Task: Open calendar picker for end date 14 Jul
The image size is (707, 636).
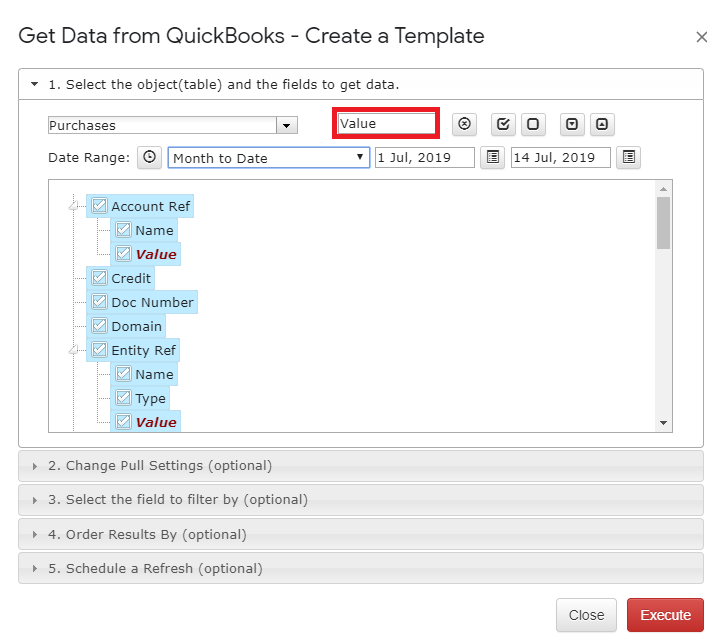Action: point(629,157)
